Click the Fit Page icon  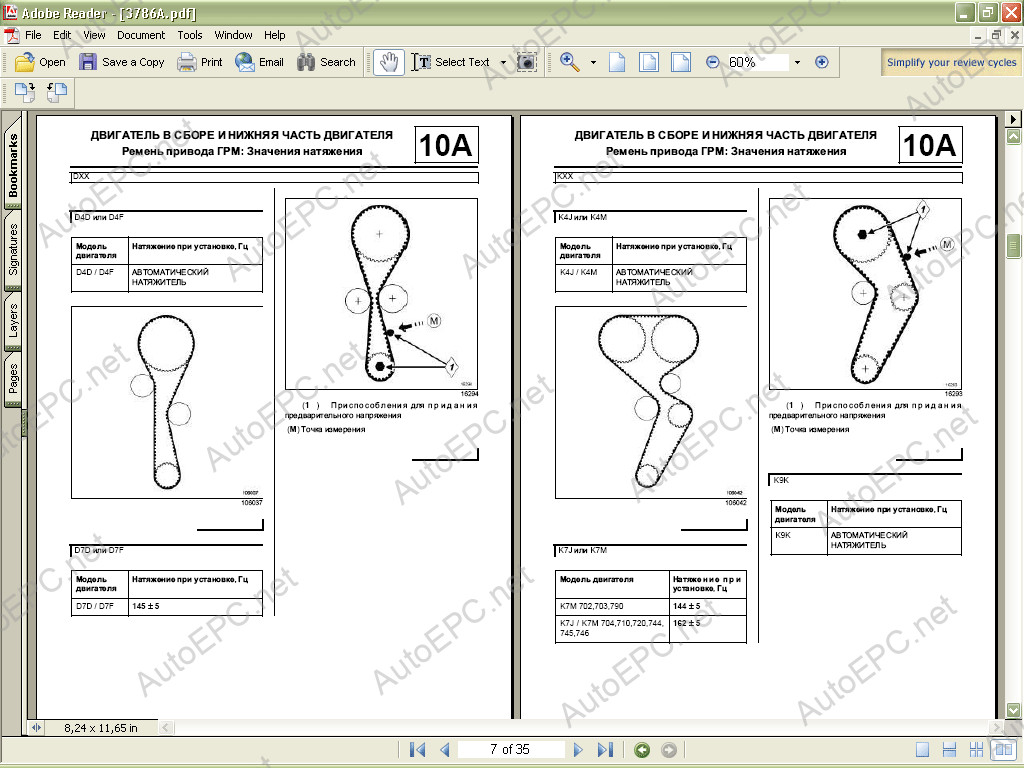(648, 62)
